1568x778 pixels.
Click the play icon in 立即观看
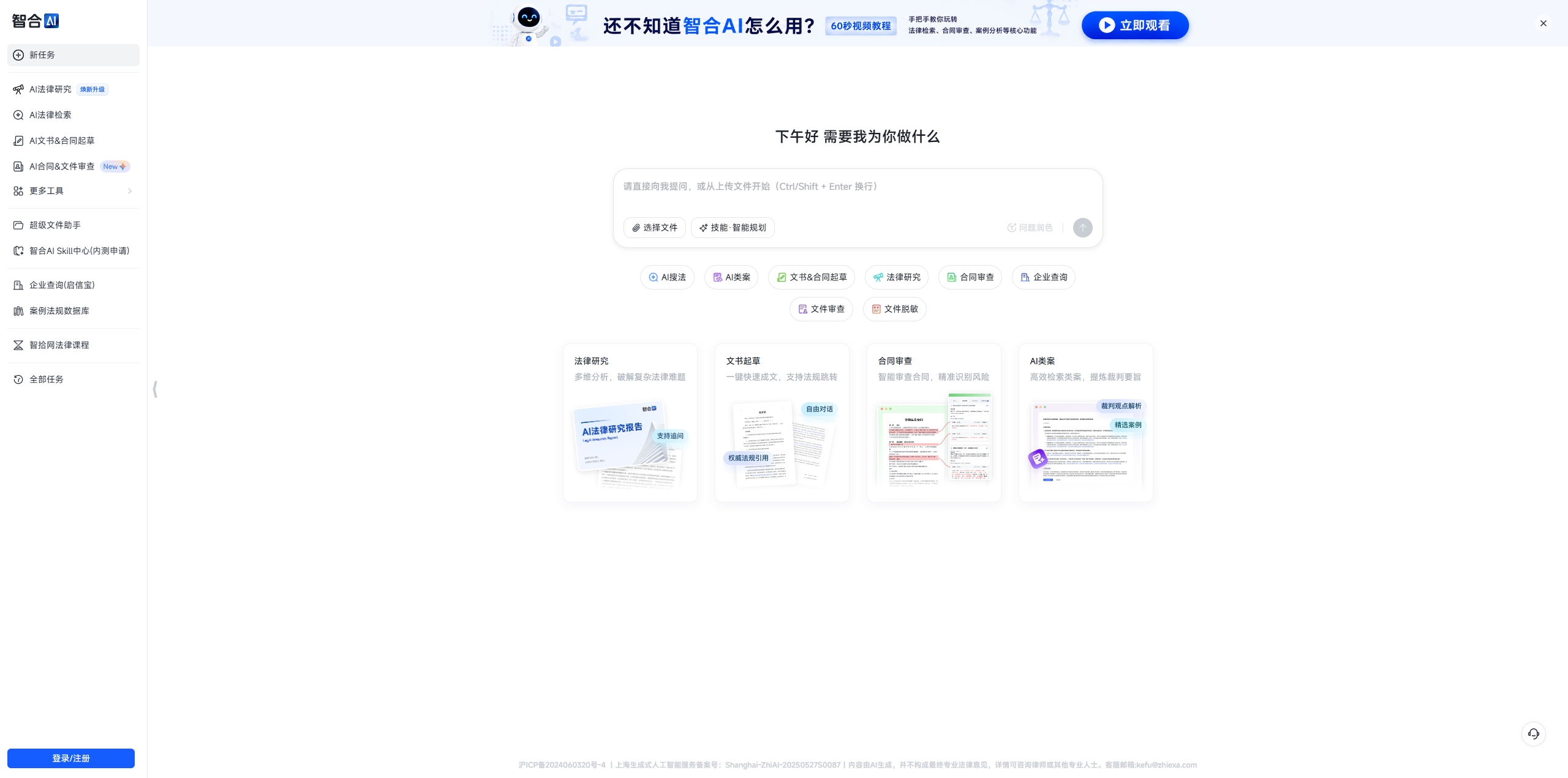1106,25
